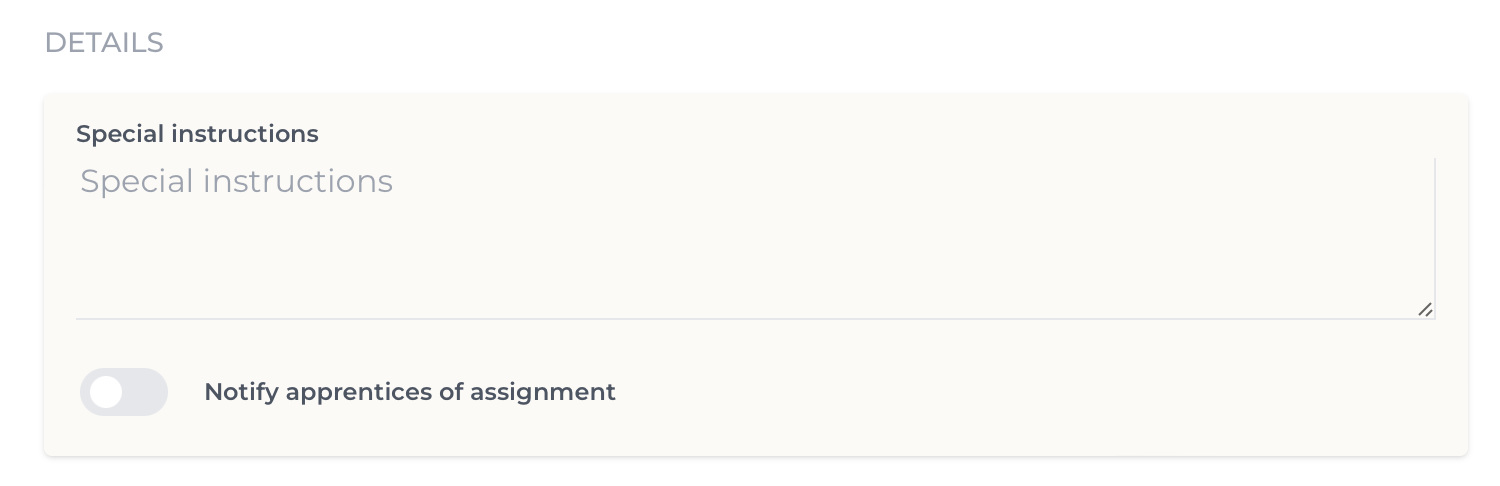The image size is (1500, 486).
Task: Turn on apprentice assignment notifications switch
Action: 124,392
